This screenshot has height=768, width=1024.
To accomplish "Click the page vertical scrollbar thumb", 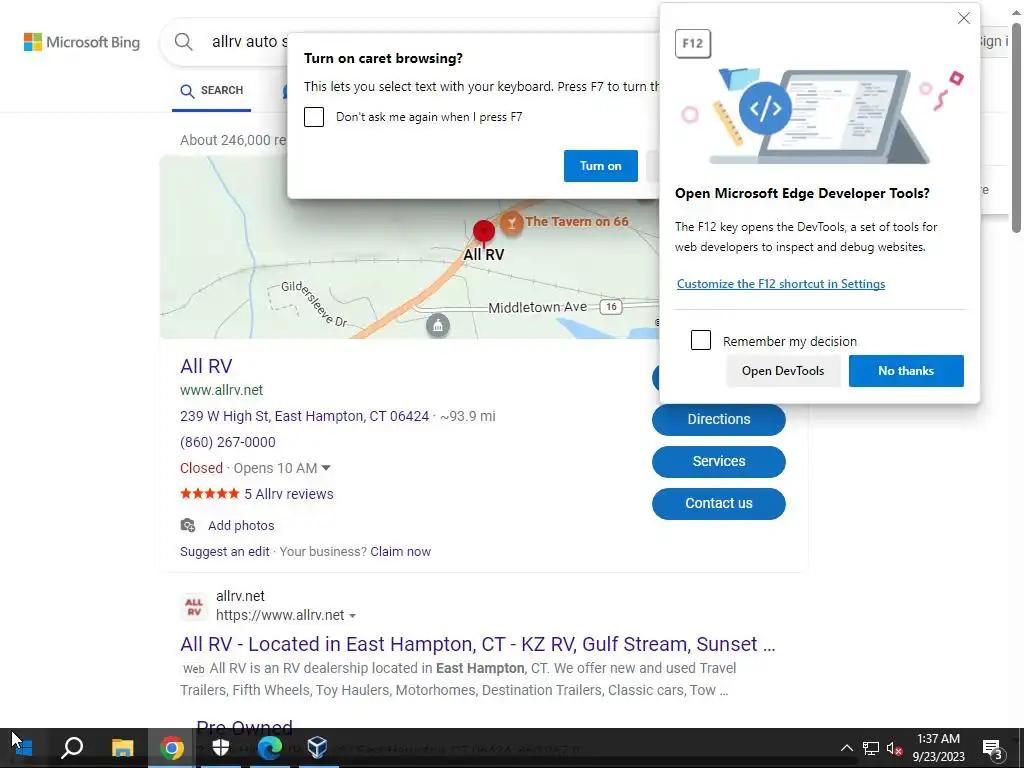I will coord(1016,127).
